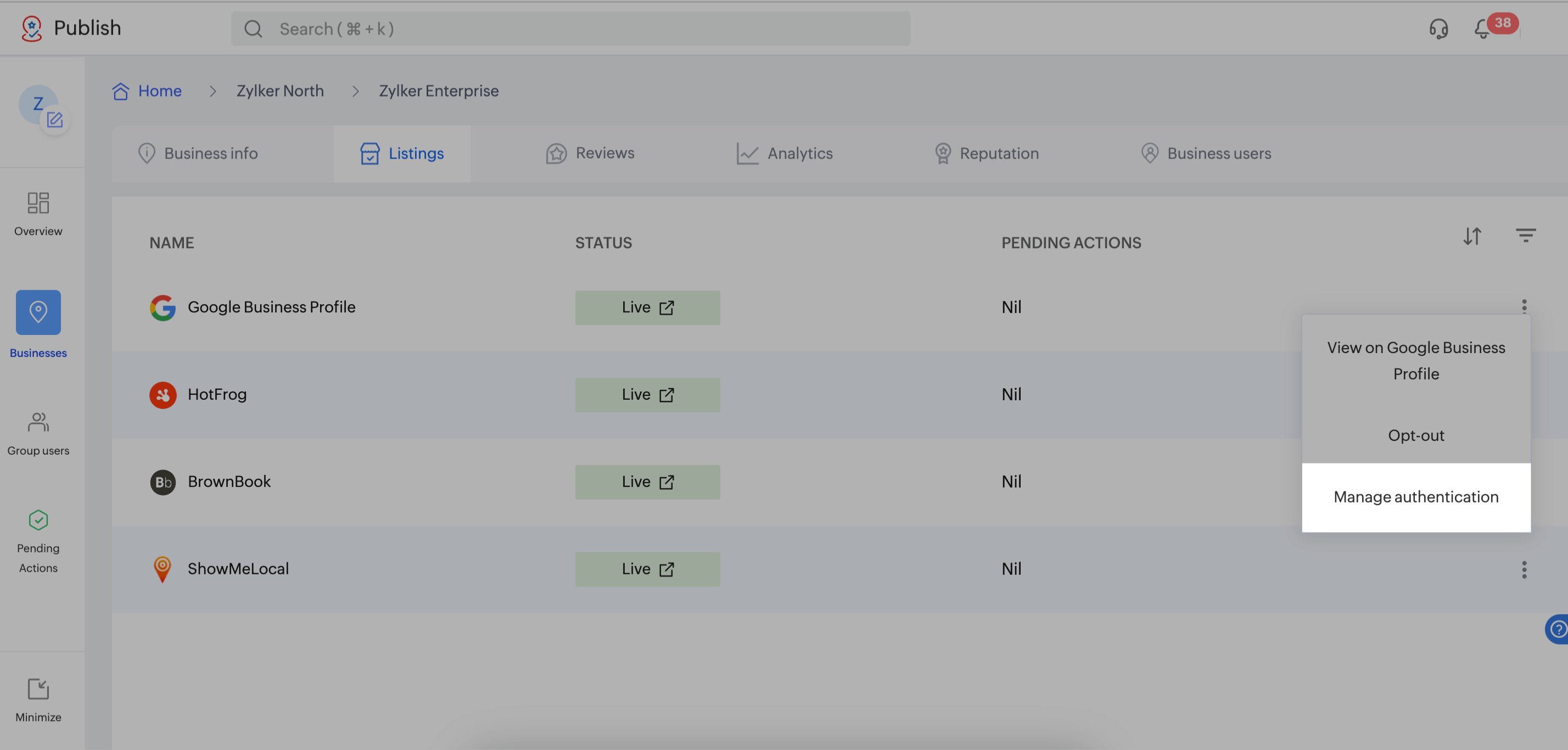Viewport: 1568px width, 750px height.
Task: Sort listings with the up-down arrows icon
Action: click(x=1472, y=236)
